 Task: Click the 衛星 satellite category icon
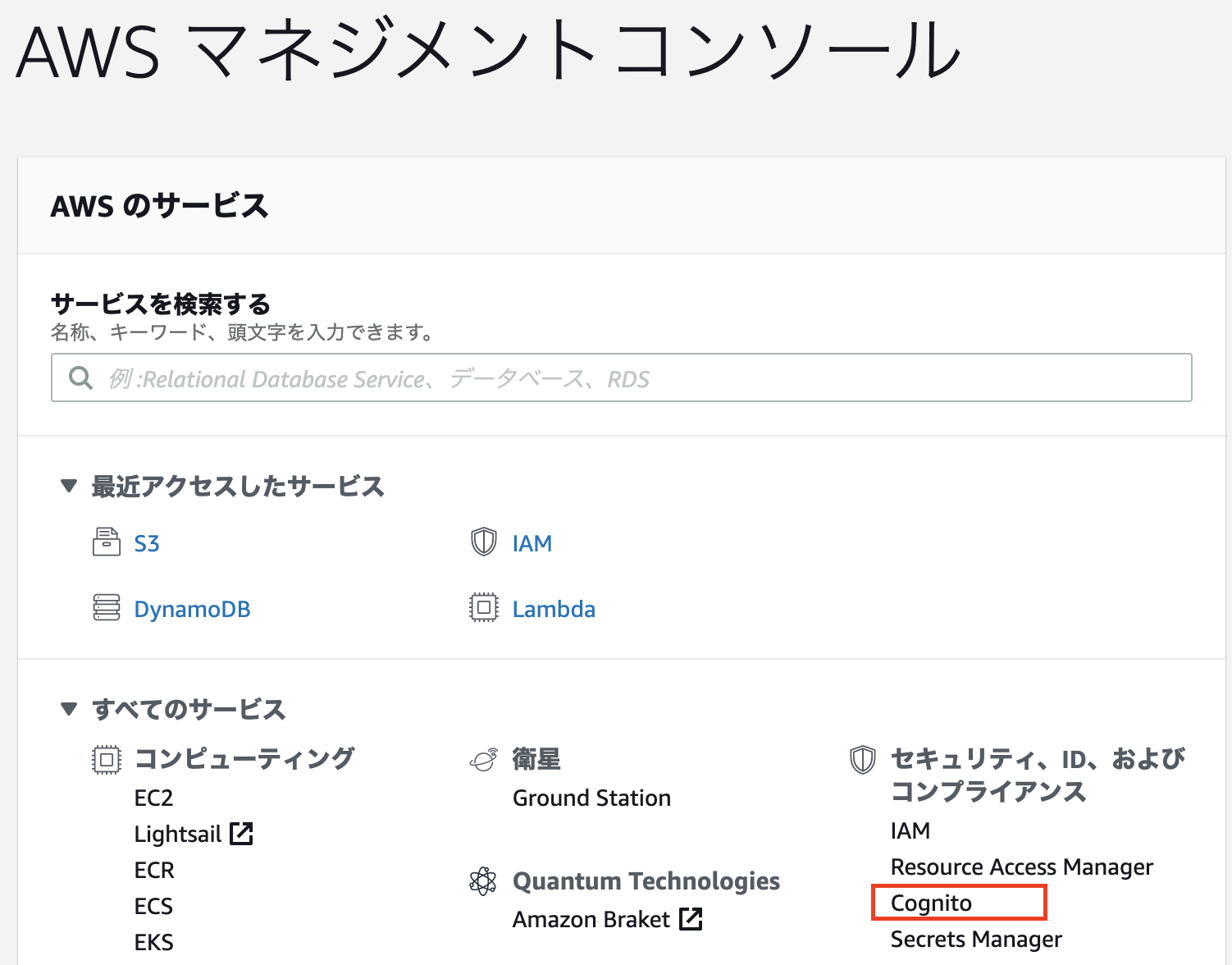click(484, 760)
